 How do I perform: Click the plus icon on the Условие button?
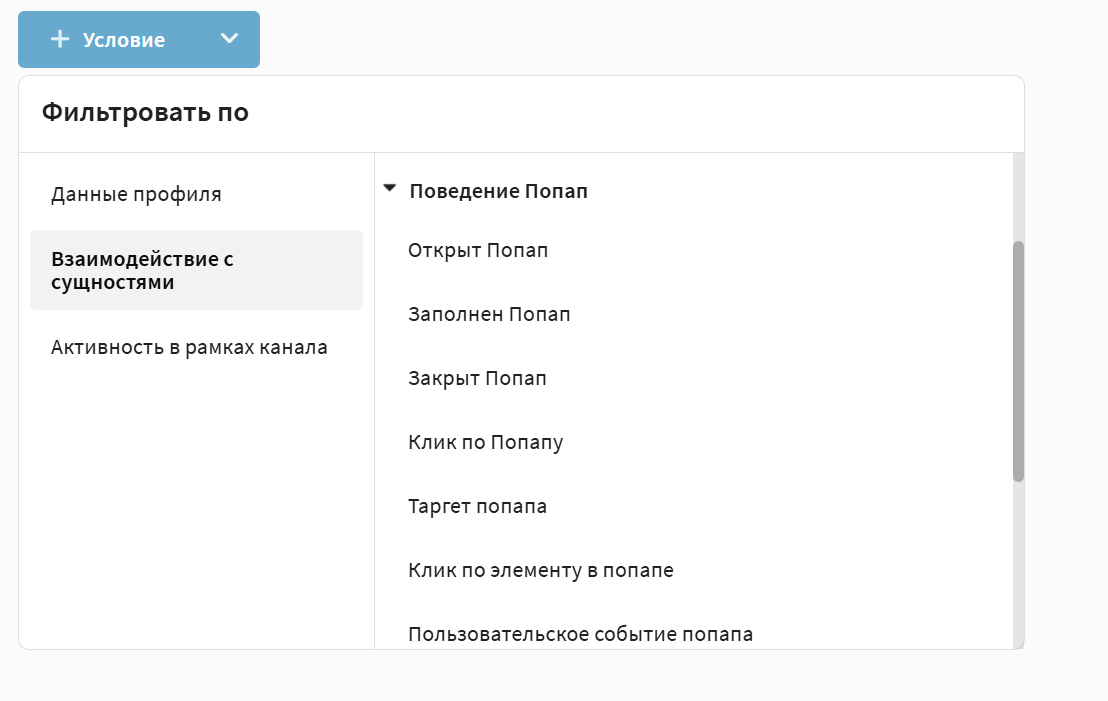(60, 39)
